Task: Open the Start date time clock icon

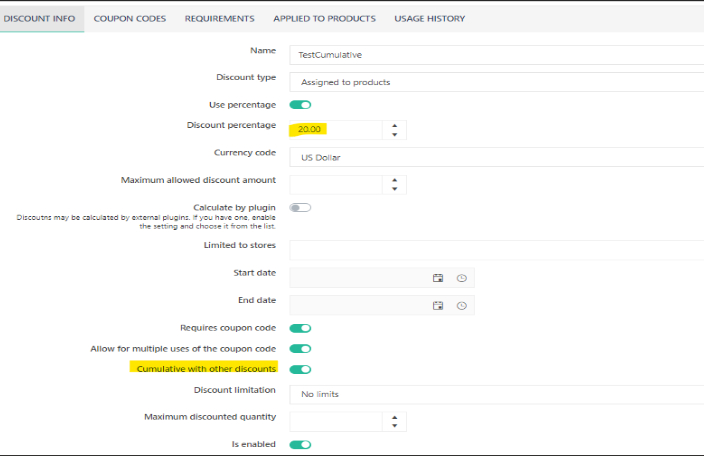Action: coord(461,278)
